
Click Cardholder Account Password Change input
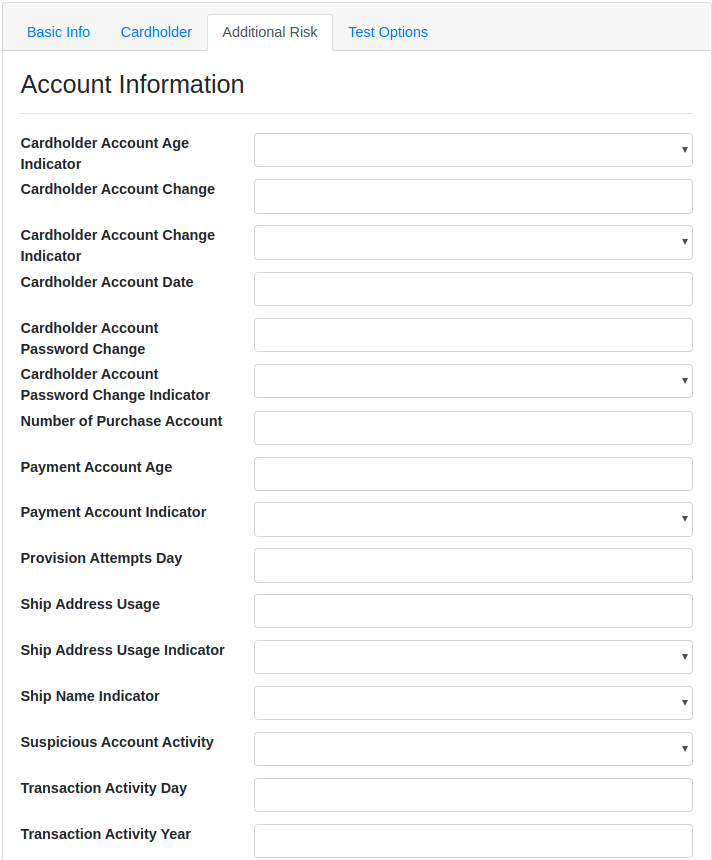[x=473, y=335]
